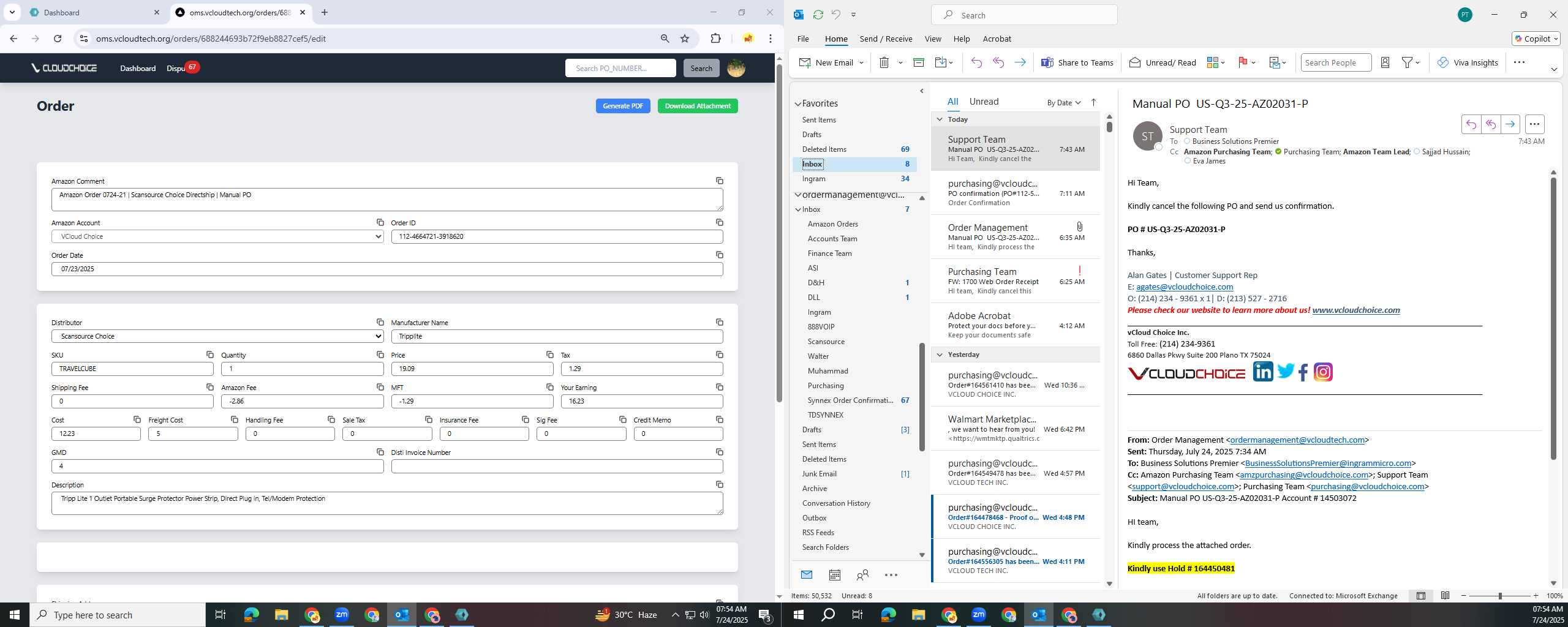Click the Instagram icon in email signature

pos(1323,372)
